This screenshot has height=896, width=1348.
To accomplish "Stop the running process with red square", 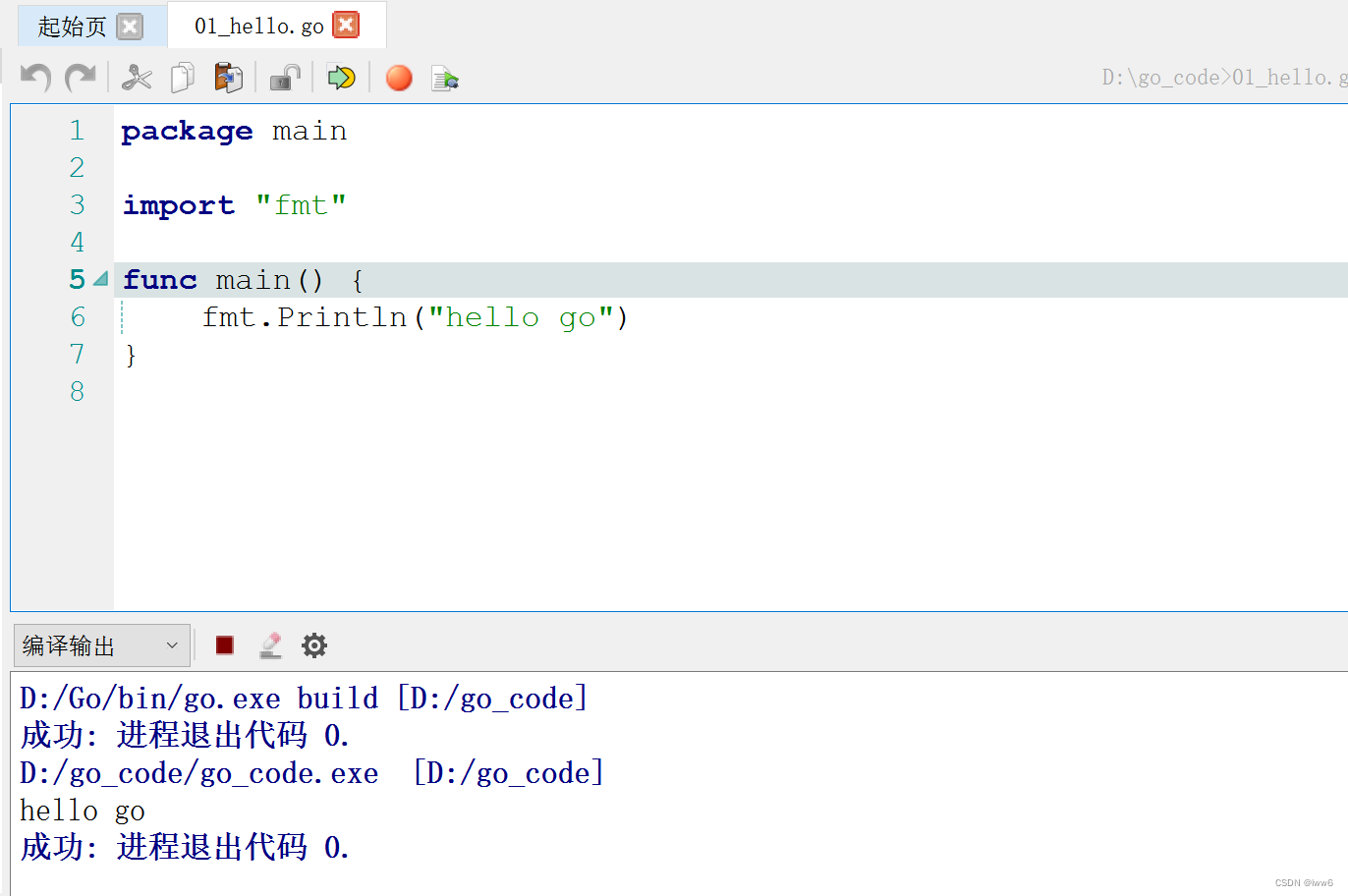I will (225, 645).
